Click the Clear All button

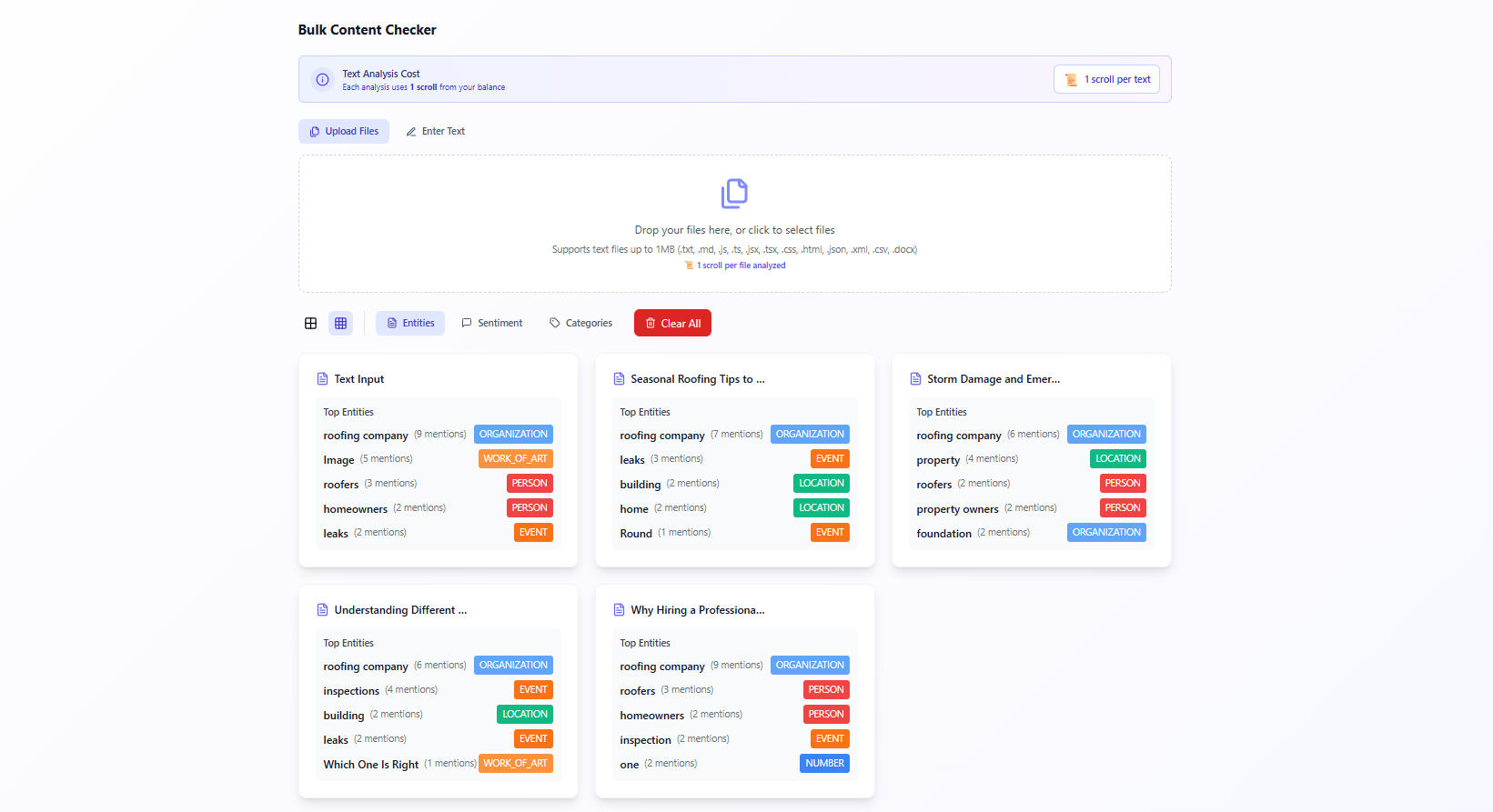(x=672, y=324)
